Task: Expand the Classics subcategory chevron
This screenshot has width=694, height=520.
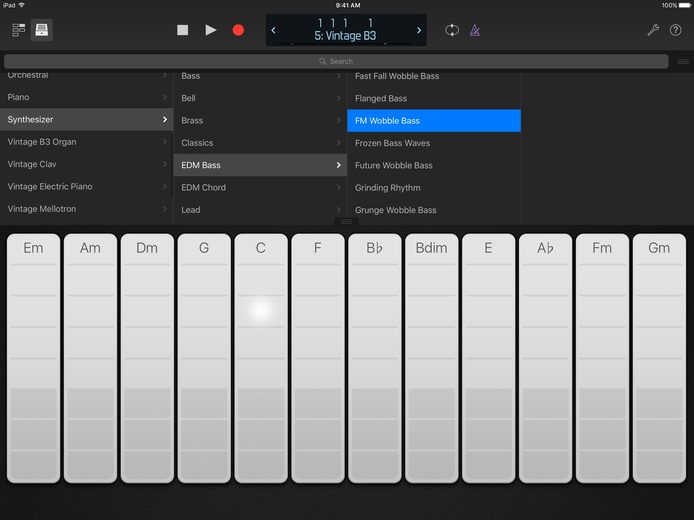Action: (x=339, y=143)
